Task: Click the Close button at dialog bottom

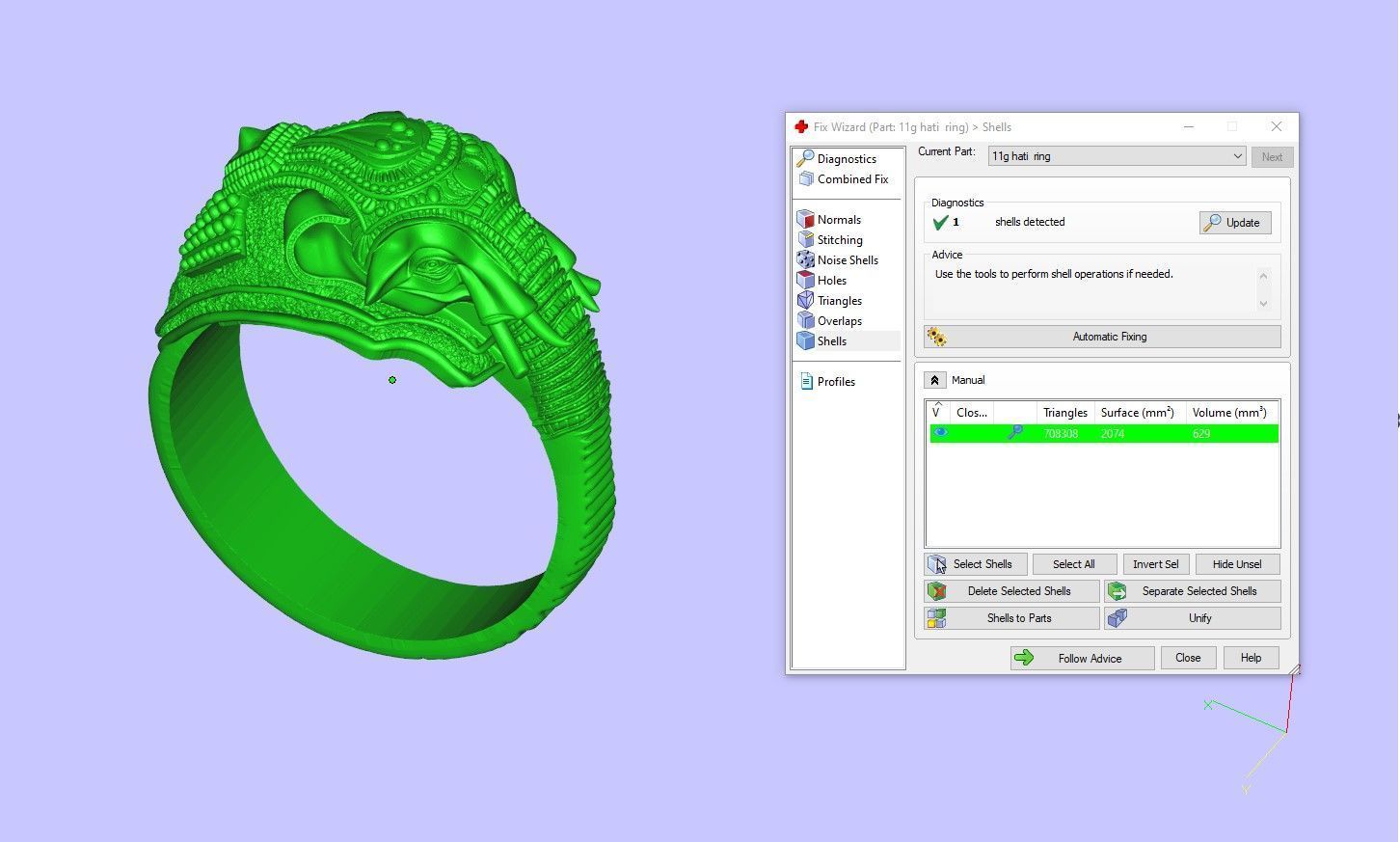Action: tap(1188, 658)
